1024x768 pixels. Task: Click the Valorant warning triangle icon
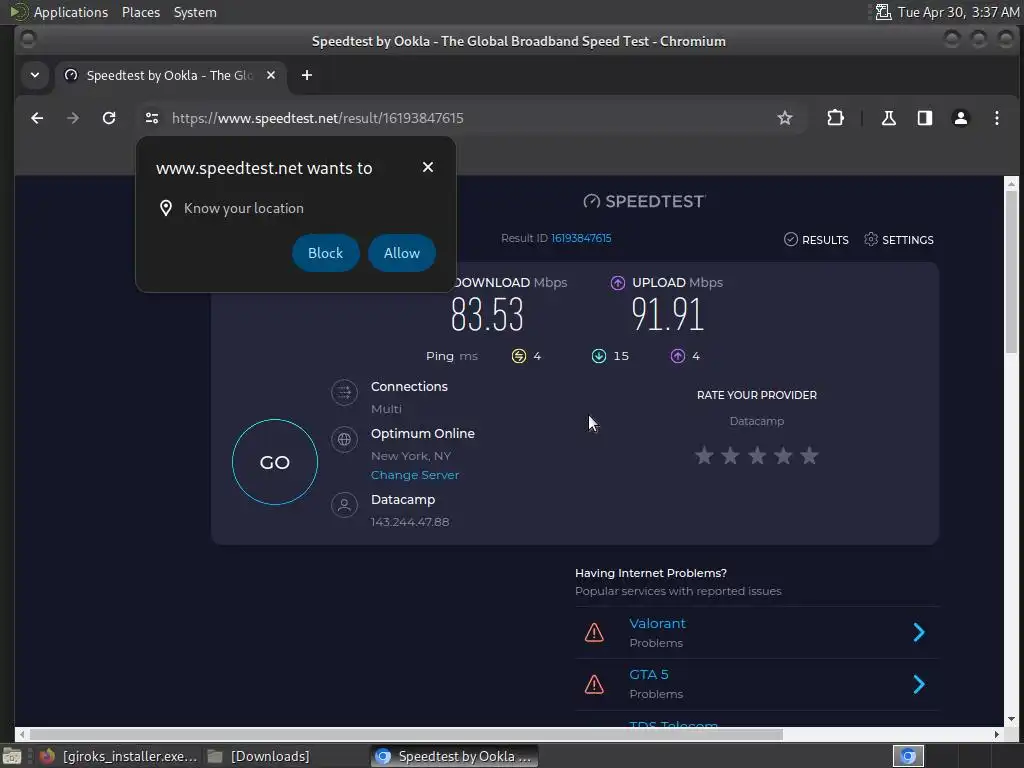(594, 632)
